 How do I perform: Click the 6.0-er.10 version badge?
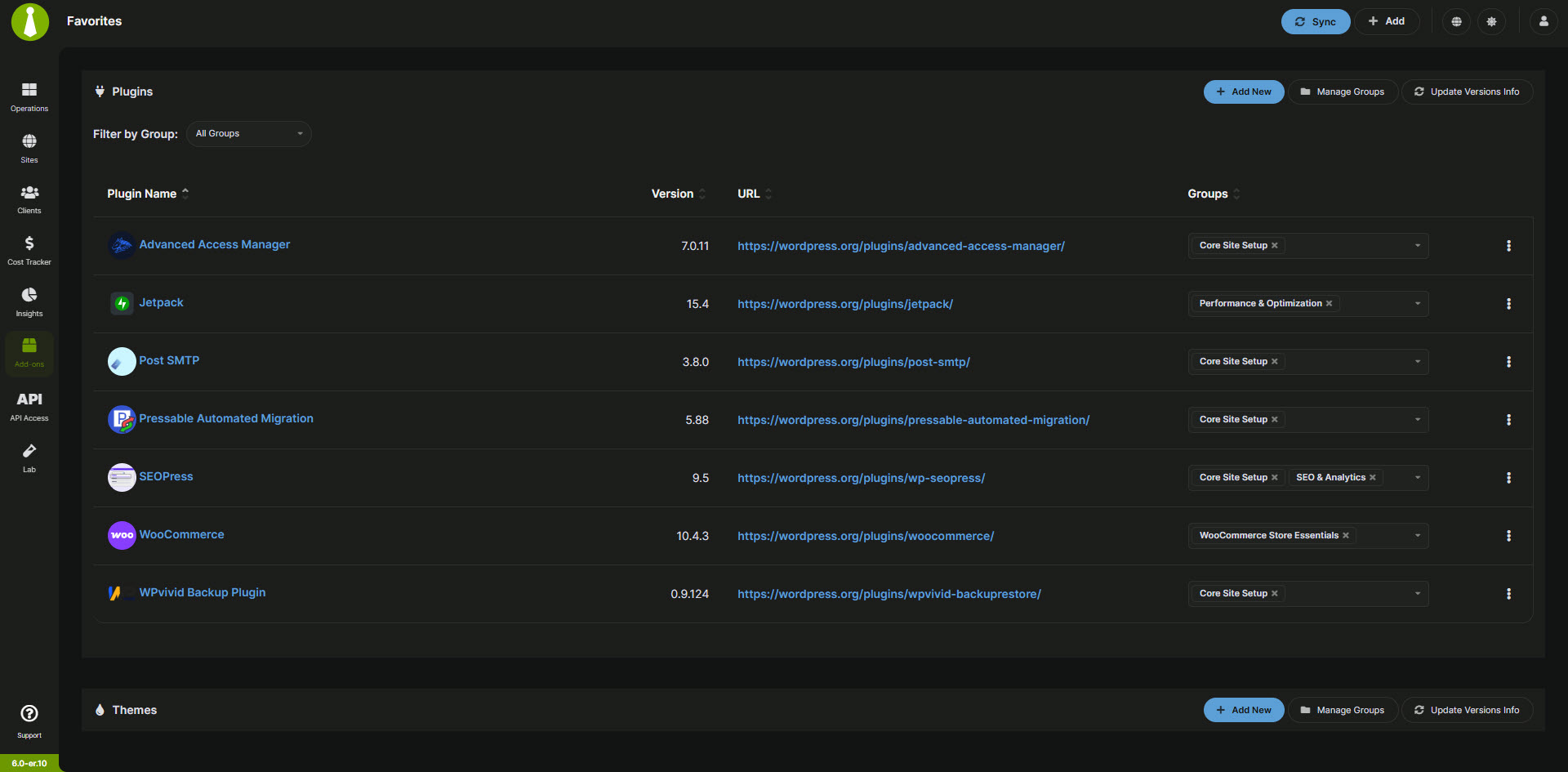point(29,763)
